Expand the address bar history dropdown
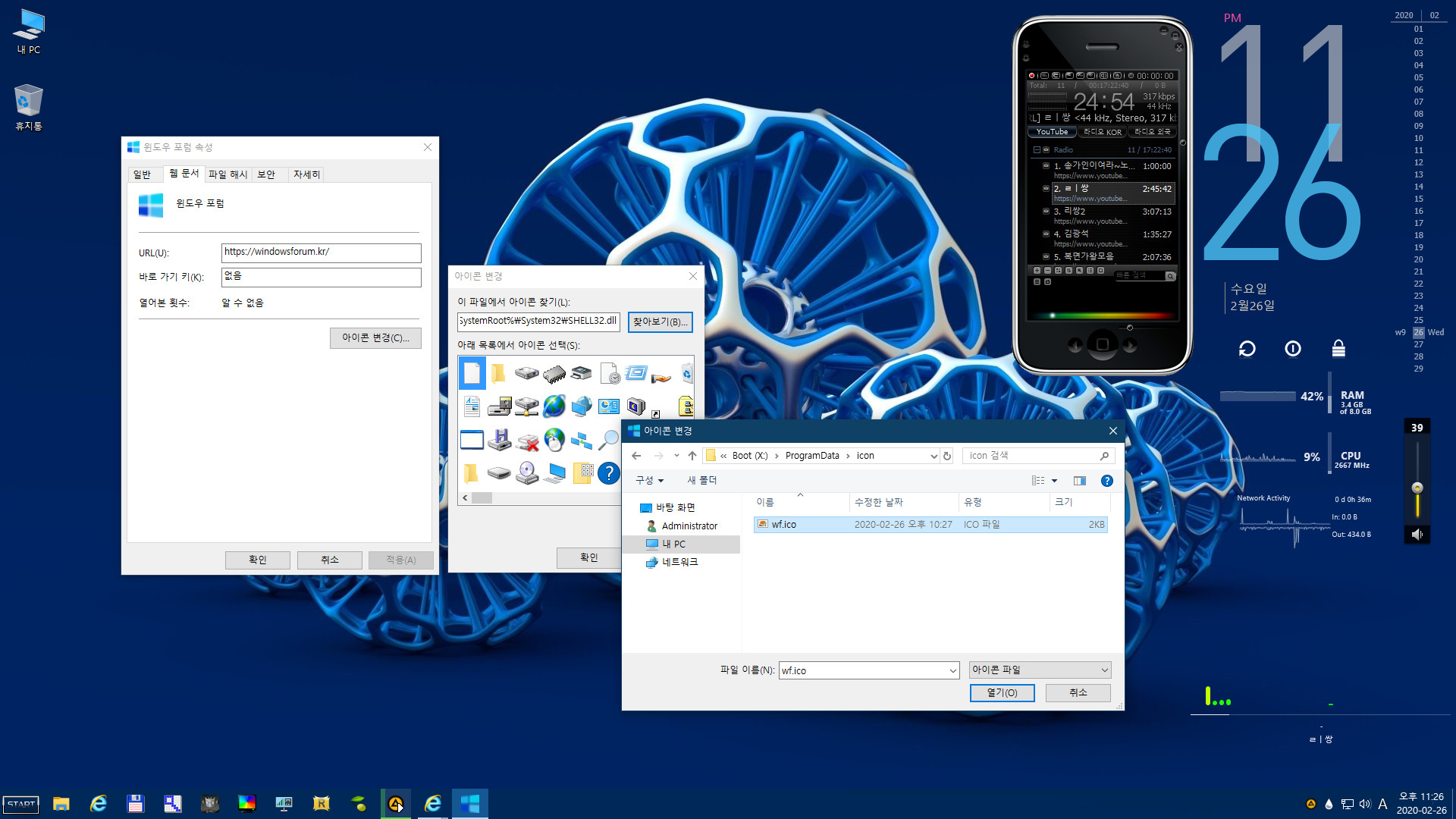 pyautogui.click(x=934, y=457)
